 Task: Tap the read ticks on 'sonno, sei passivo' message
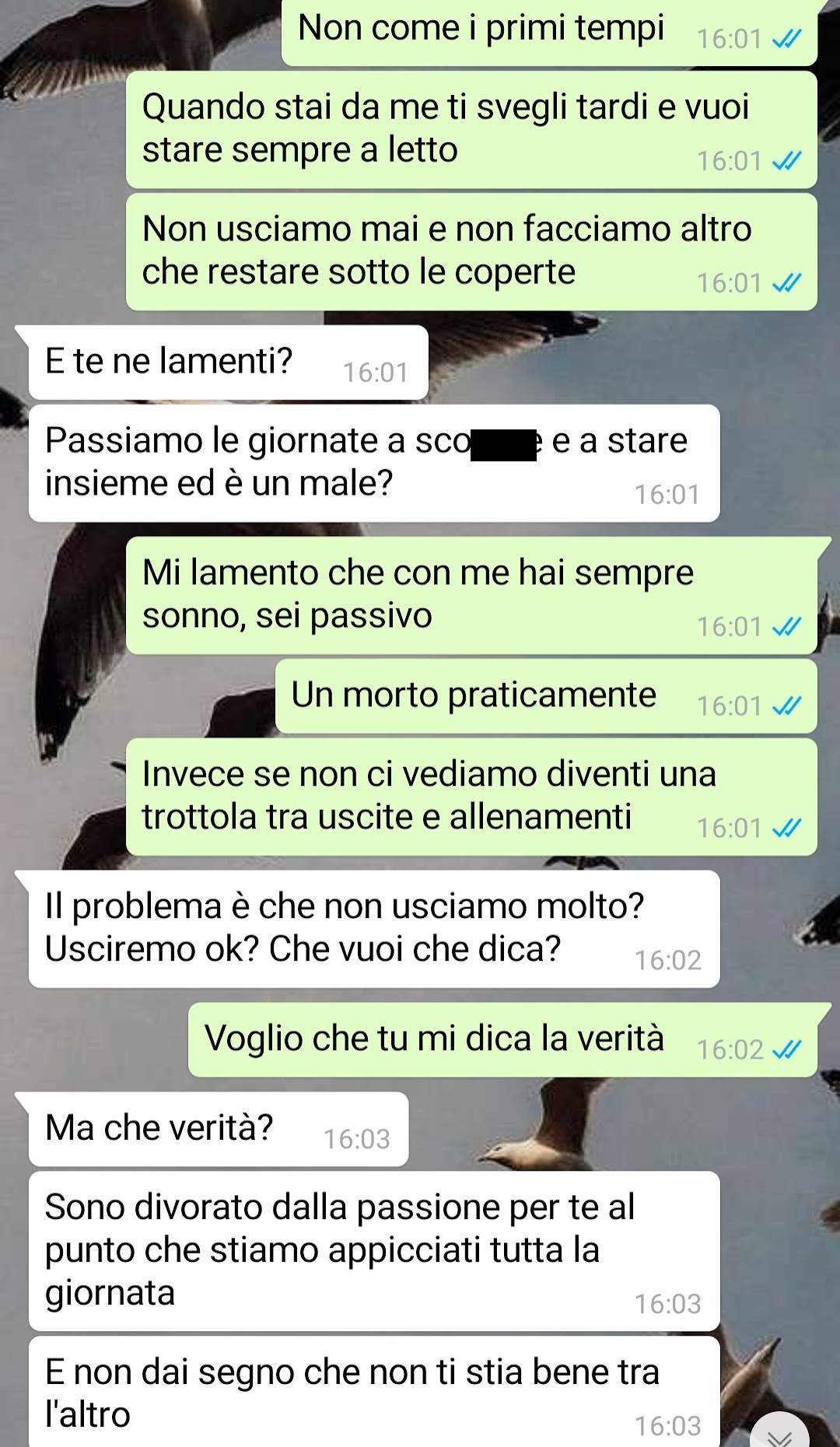786,627
